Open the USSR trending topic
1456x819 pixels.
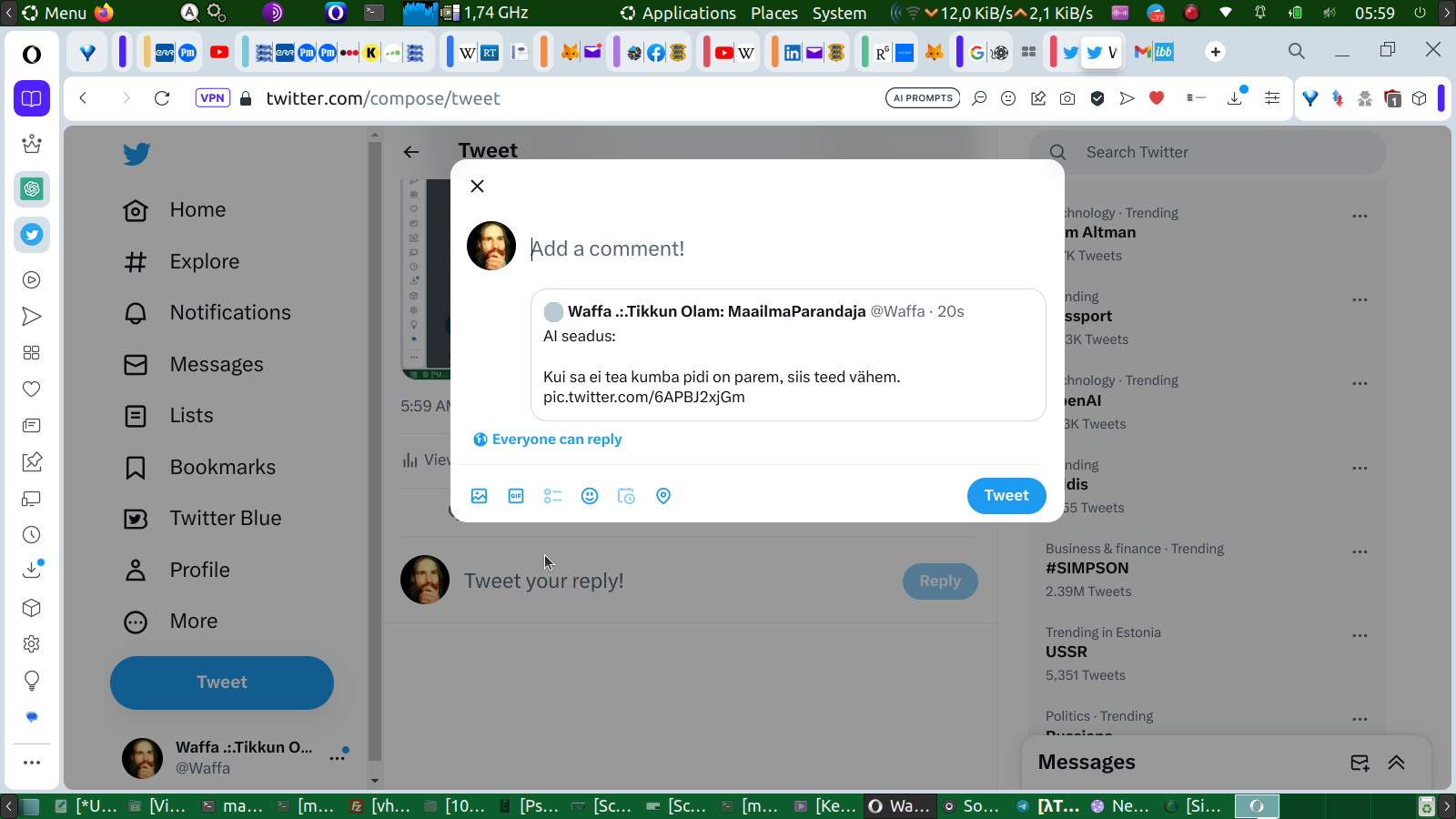click(x=1067, y=652)
